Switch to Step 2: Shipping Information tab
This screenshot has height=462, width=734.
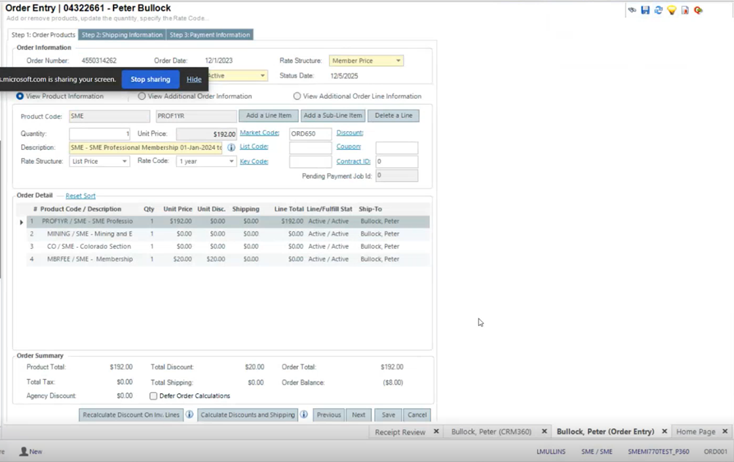coord(122,35)
